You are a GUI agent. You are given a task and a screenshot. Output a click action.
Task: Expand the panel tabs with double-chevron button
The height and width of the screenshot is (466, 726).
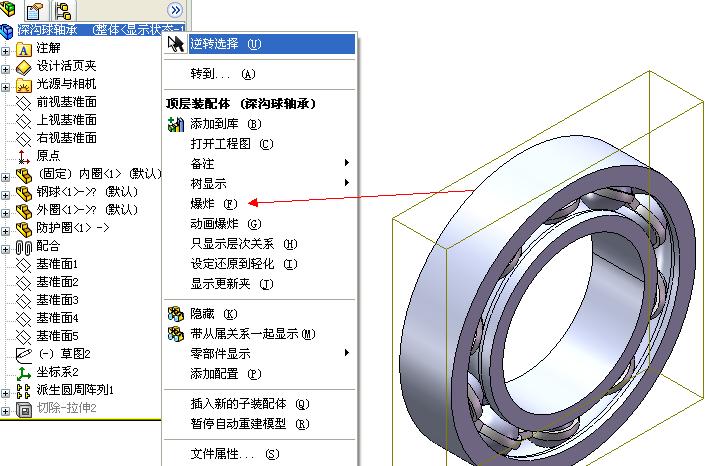[175, 10]
